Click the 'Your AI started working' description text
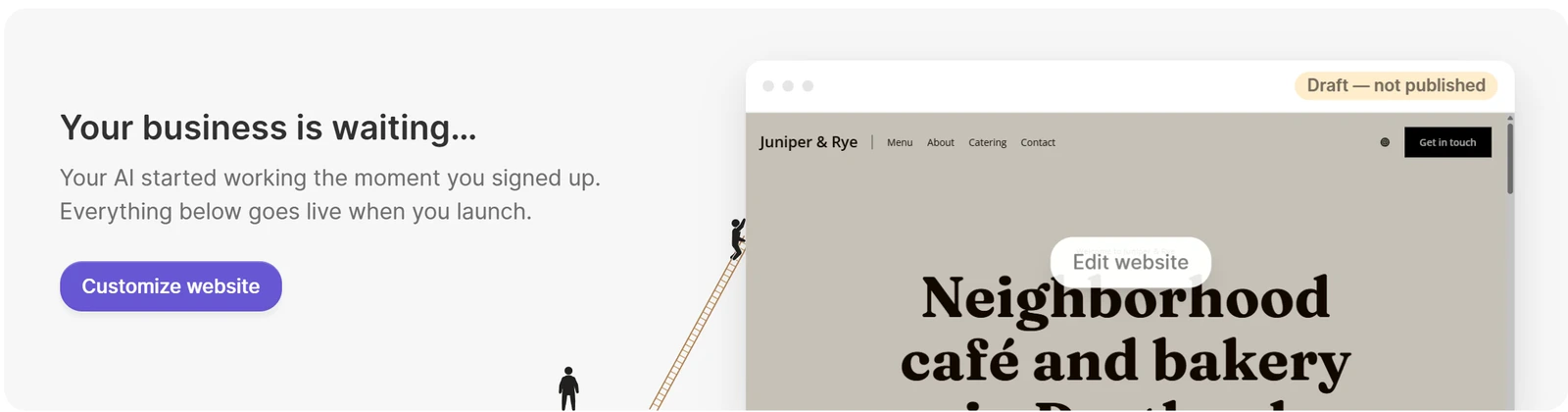Screen dimensions: 1568x412 [x=330, y=194]
